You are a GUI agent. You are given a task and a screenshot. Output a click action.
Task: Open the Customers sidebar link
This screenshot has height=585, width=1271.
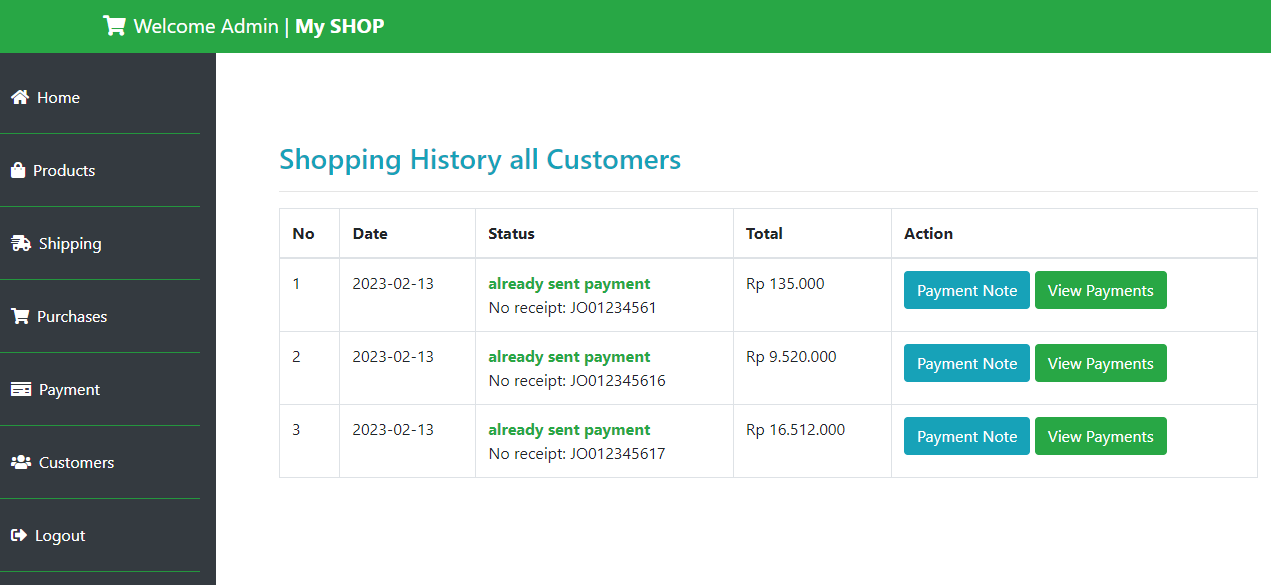click(x=100, y=462)
